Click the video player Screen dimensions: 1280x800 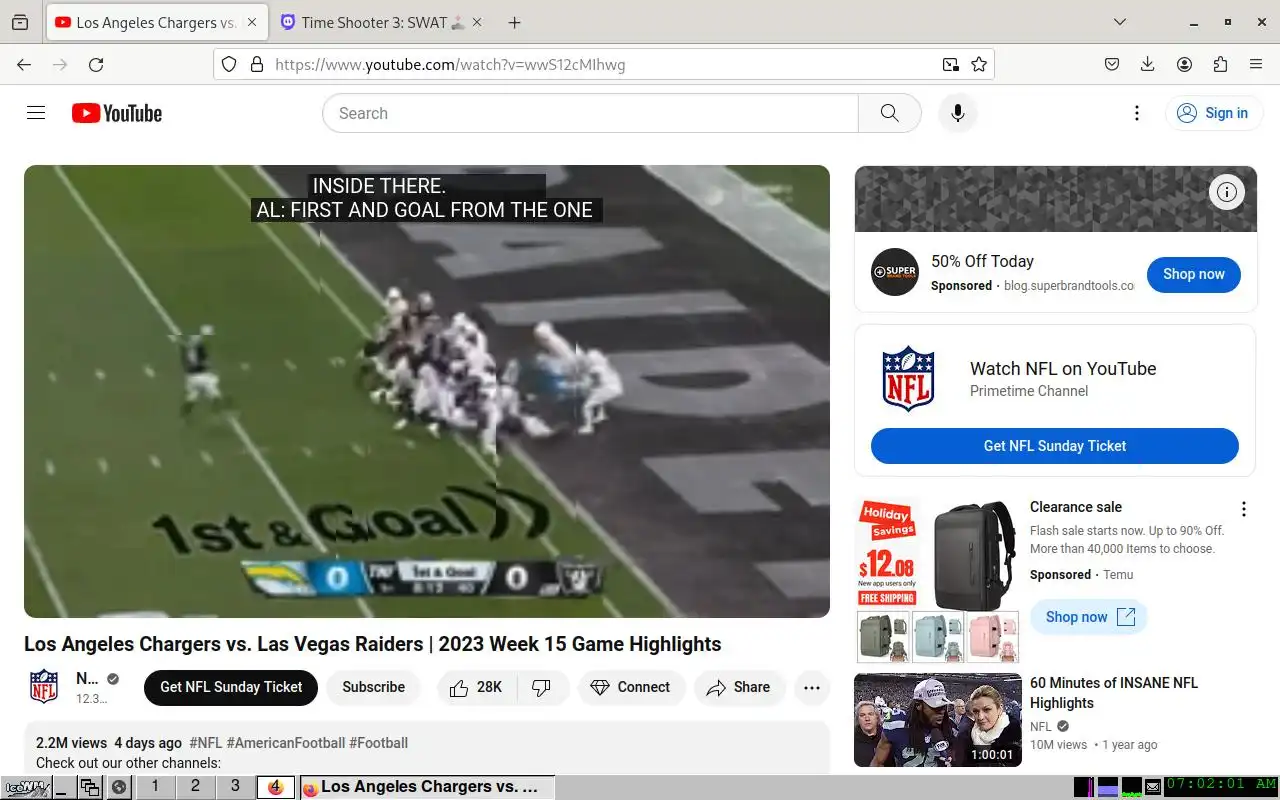pyautogui.click(x=427, y=391)
